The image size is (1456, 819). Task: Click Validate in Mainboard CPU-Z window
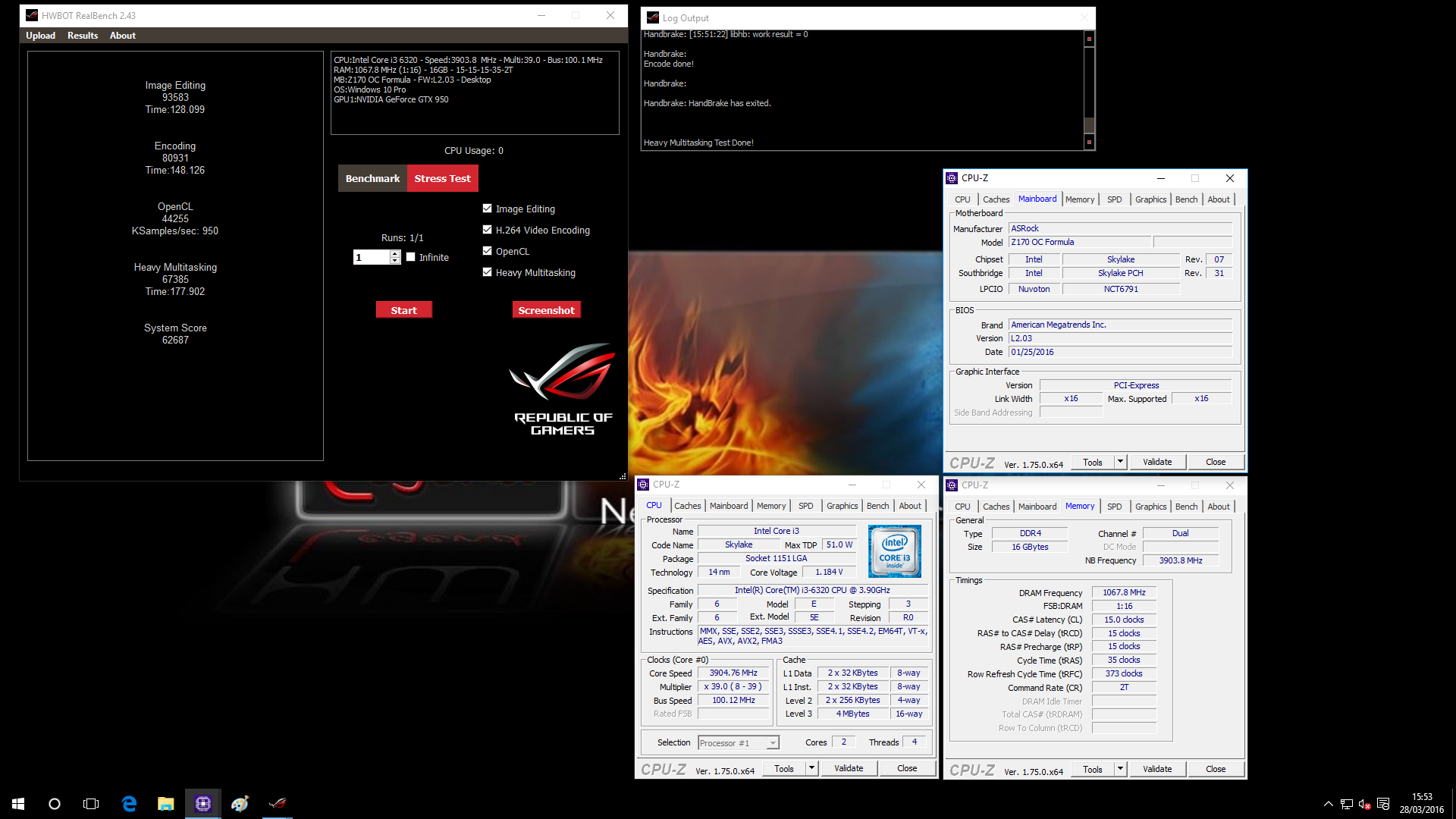(1157, 462)
